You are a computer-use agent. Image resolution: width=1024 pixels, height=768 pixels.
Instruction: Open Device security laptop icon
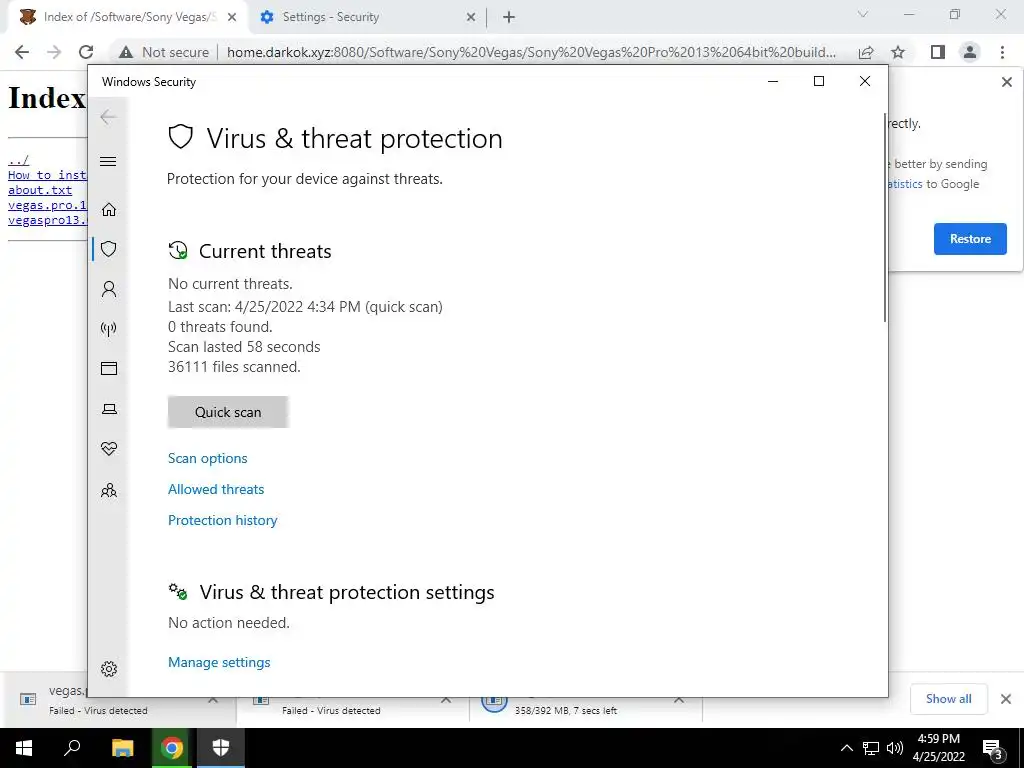[x=109, y=409]
